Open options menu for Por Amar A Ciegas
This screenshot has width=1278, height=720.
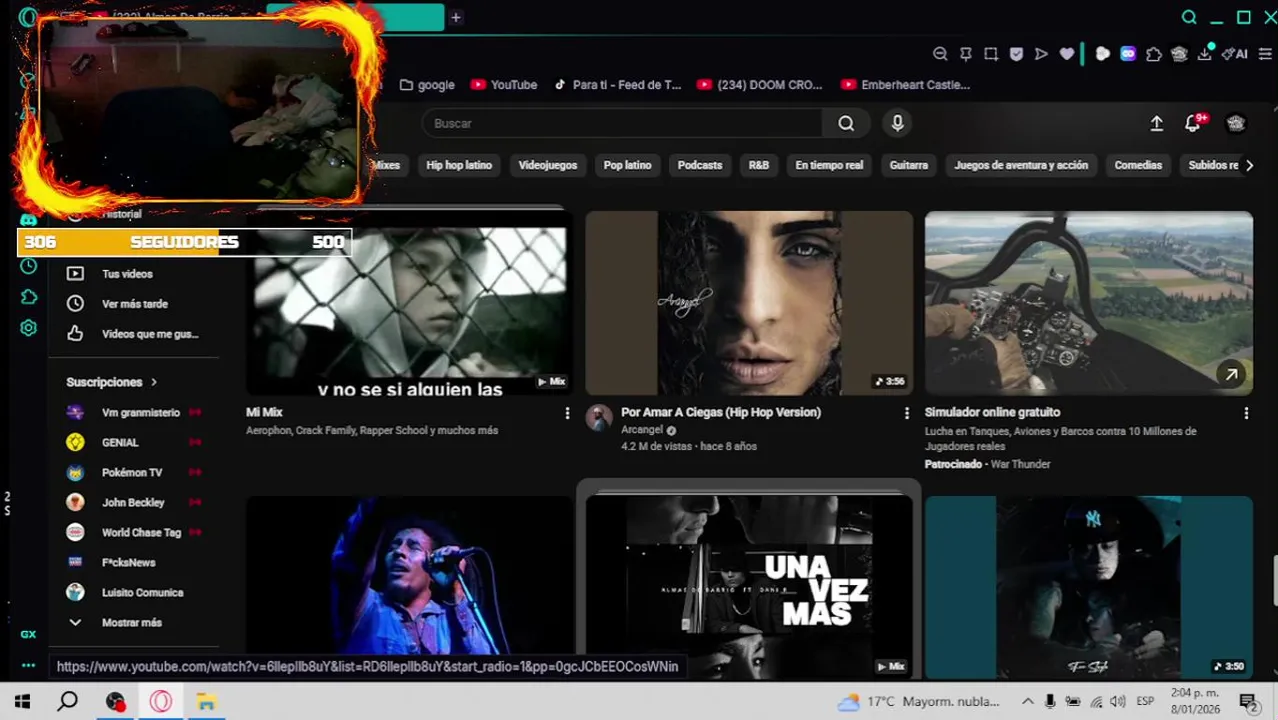pos(907,413)
